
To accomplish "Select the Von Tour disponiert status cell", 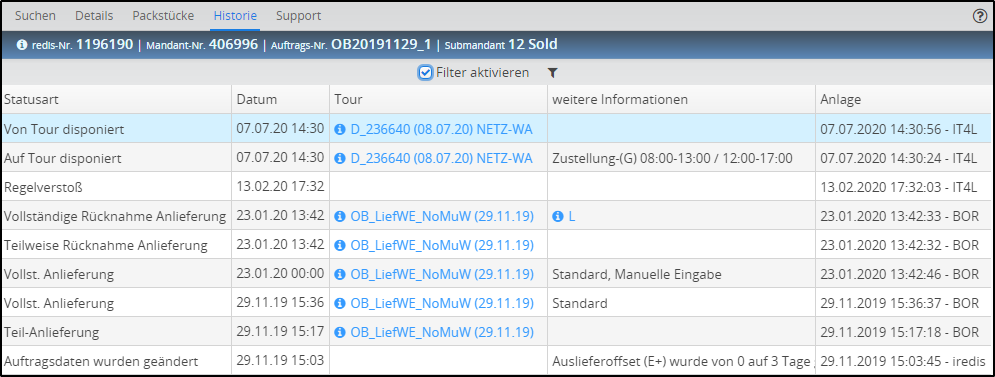I will 117,129.
